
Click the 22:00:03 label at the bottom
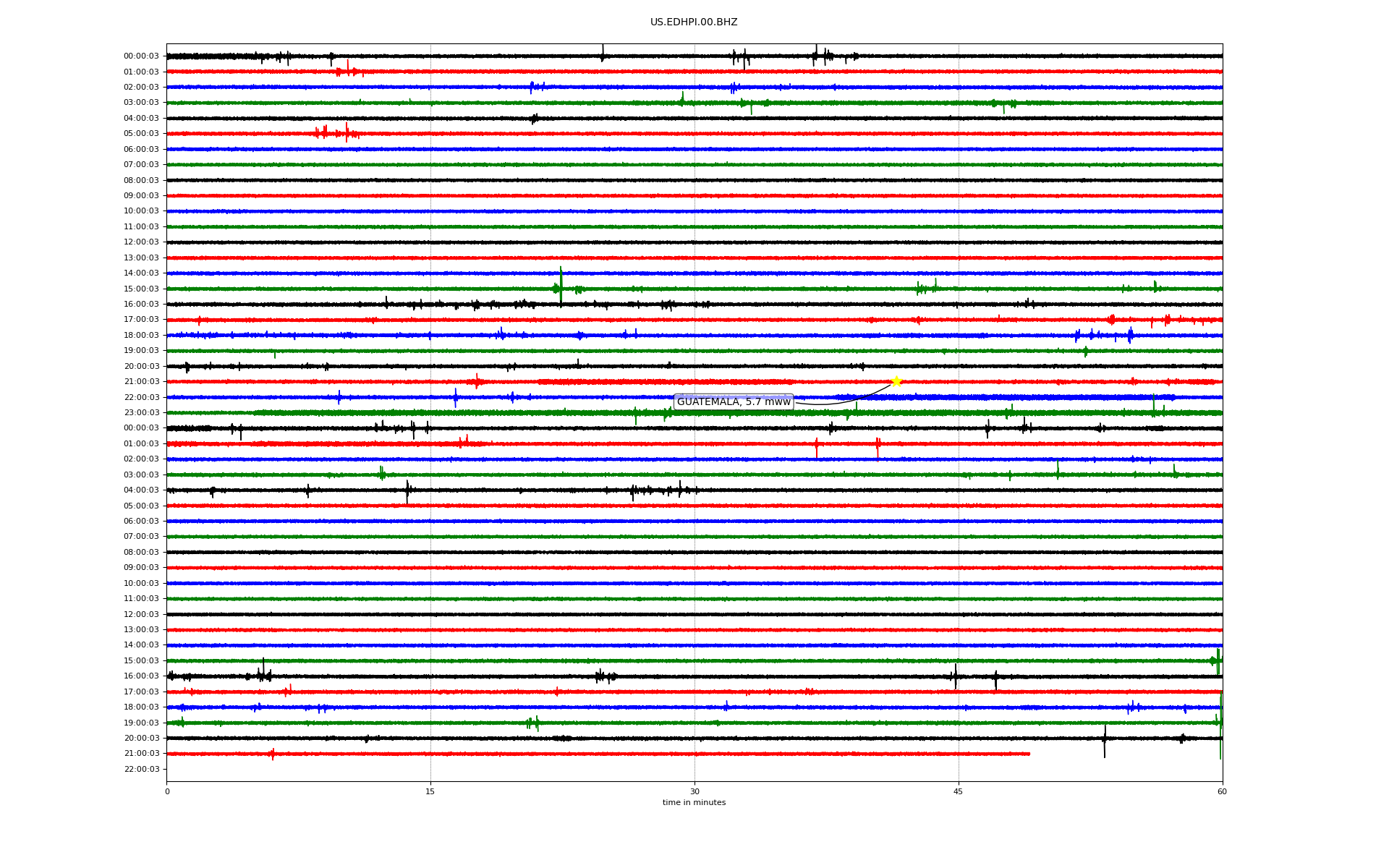click(x=141, y=769)
